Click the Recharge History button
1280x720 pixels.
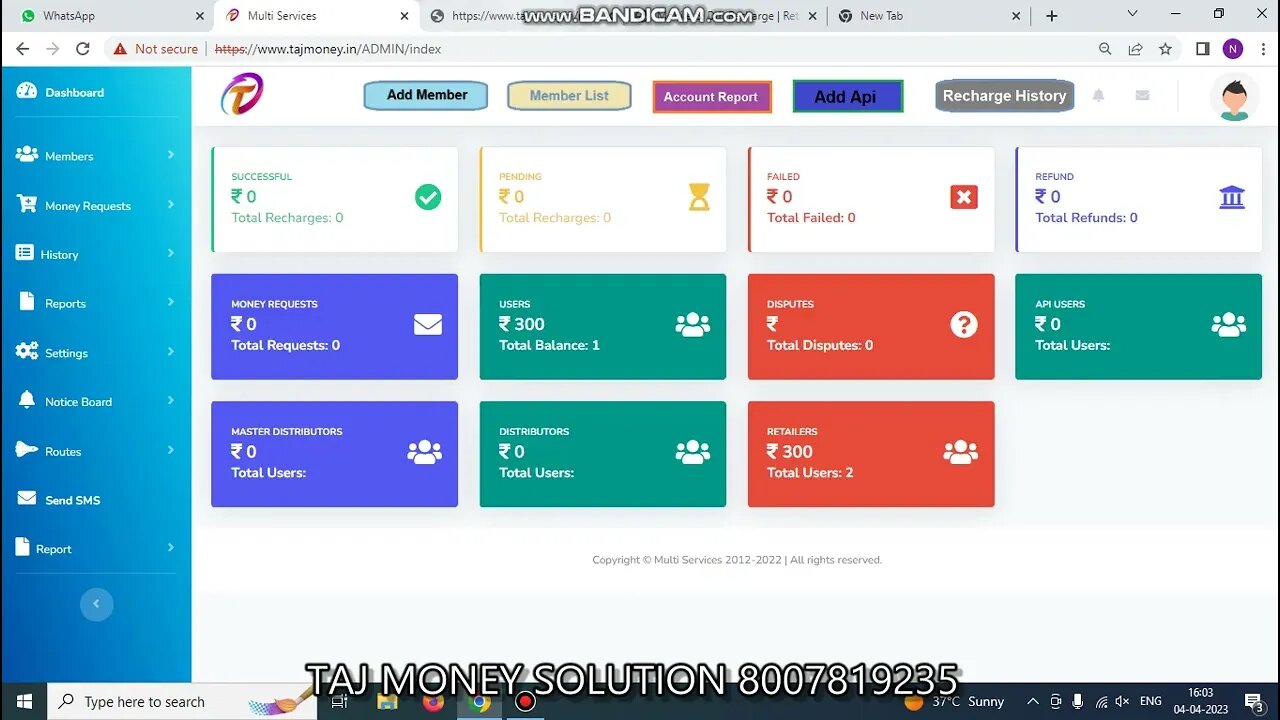click(x=1004, y=96)
